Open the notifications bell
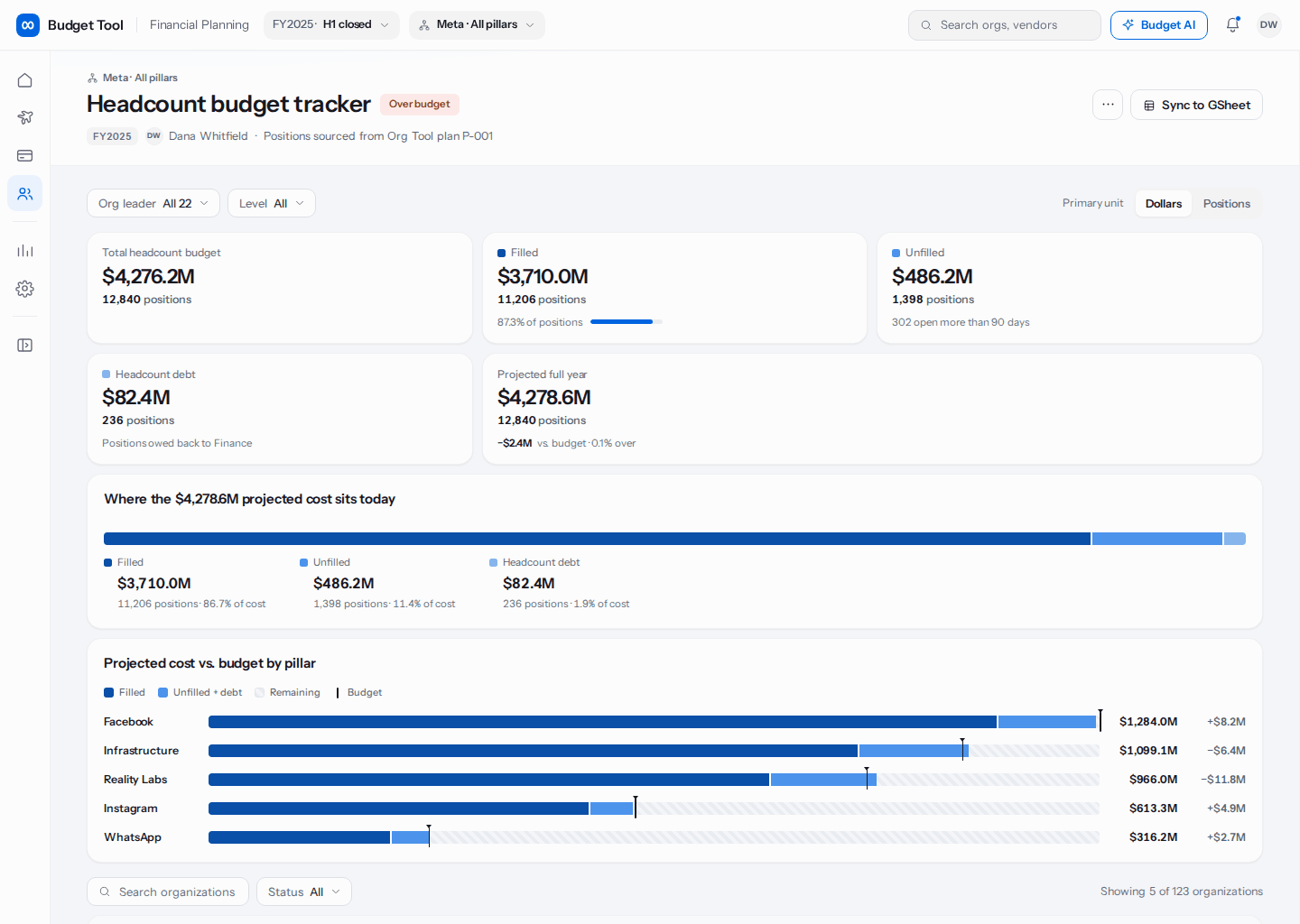The image size is (1300, 924). pyautogui.click(x=1232, y=25)
